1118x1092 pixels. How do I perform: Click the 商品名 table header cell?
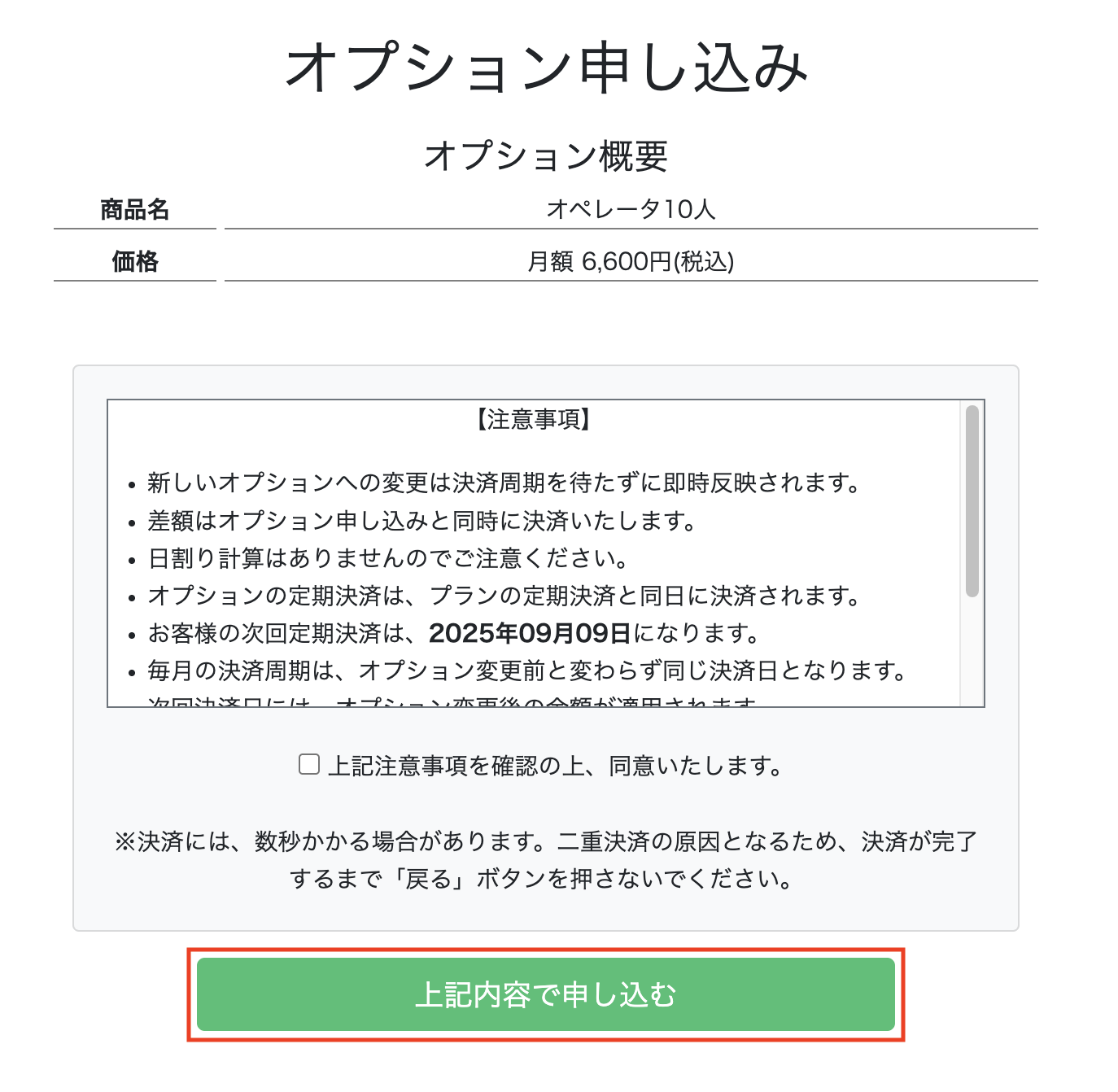pos(138,208)
